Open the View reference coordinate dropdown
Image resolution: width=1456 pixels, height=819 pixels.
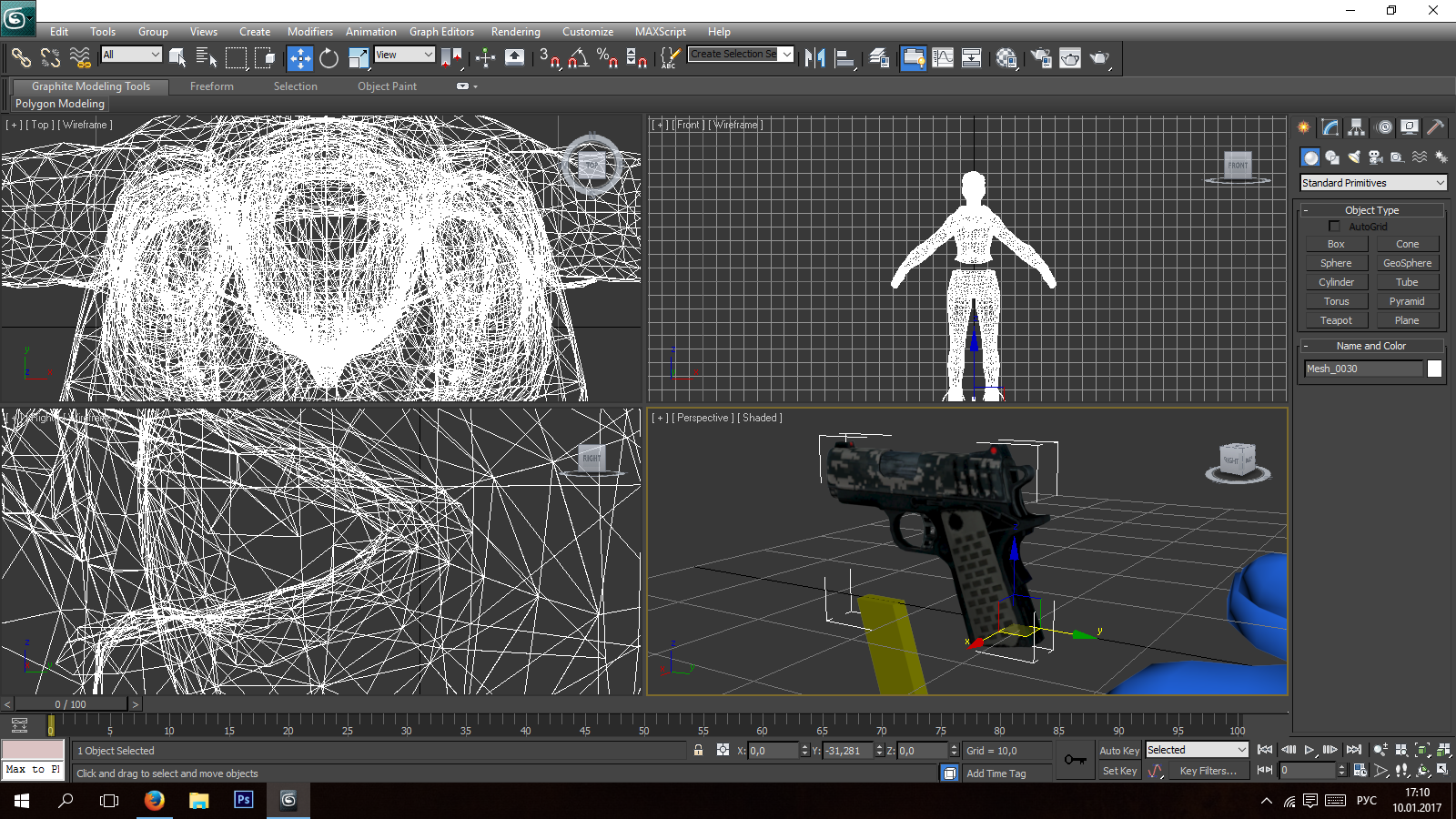click(404, 55)
